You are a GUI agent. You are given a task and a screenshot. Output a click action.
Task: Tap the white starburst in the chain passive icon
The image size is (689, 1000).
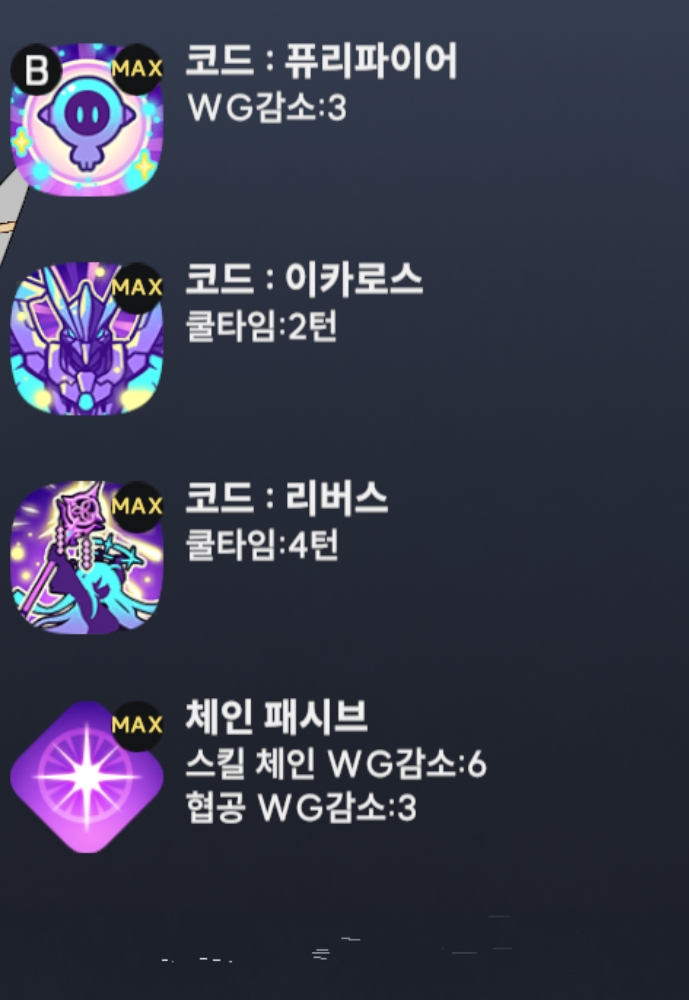tap(87, 777)
